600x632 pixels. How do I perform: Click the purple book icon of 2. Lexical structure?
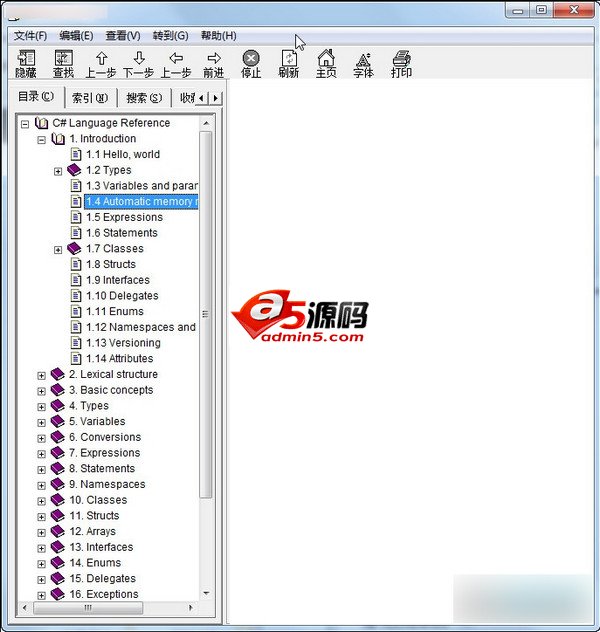58,374
